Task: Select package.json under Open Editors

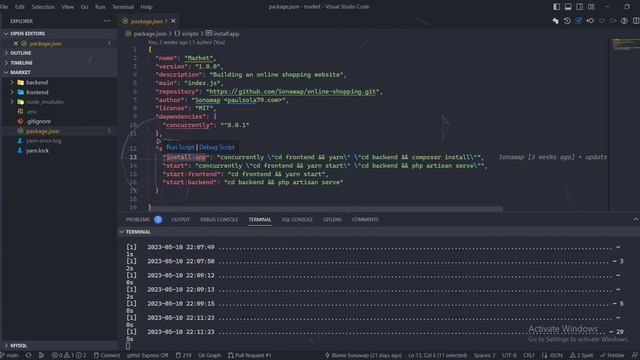Action: point(45,43)
